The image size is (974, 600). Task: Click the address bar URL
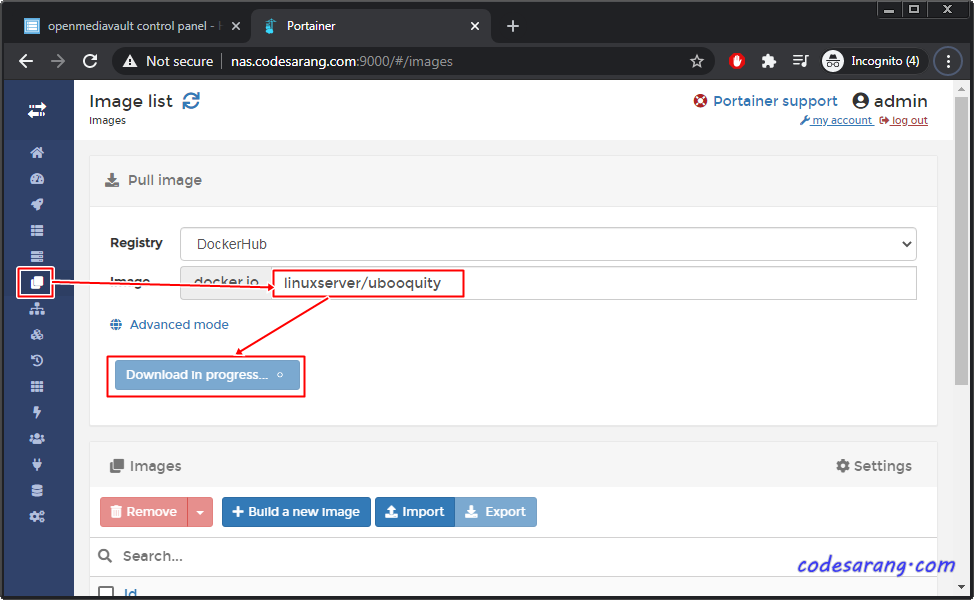pyautogui.click(x=342, y=61)
